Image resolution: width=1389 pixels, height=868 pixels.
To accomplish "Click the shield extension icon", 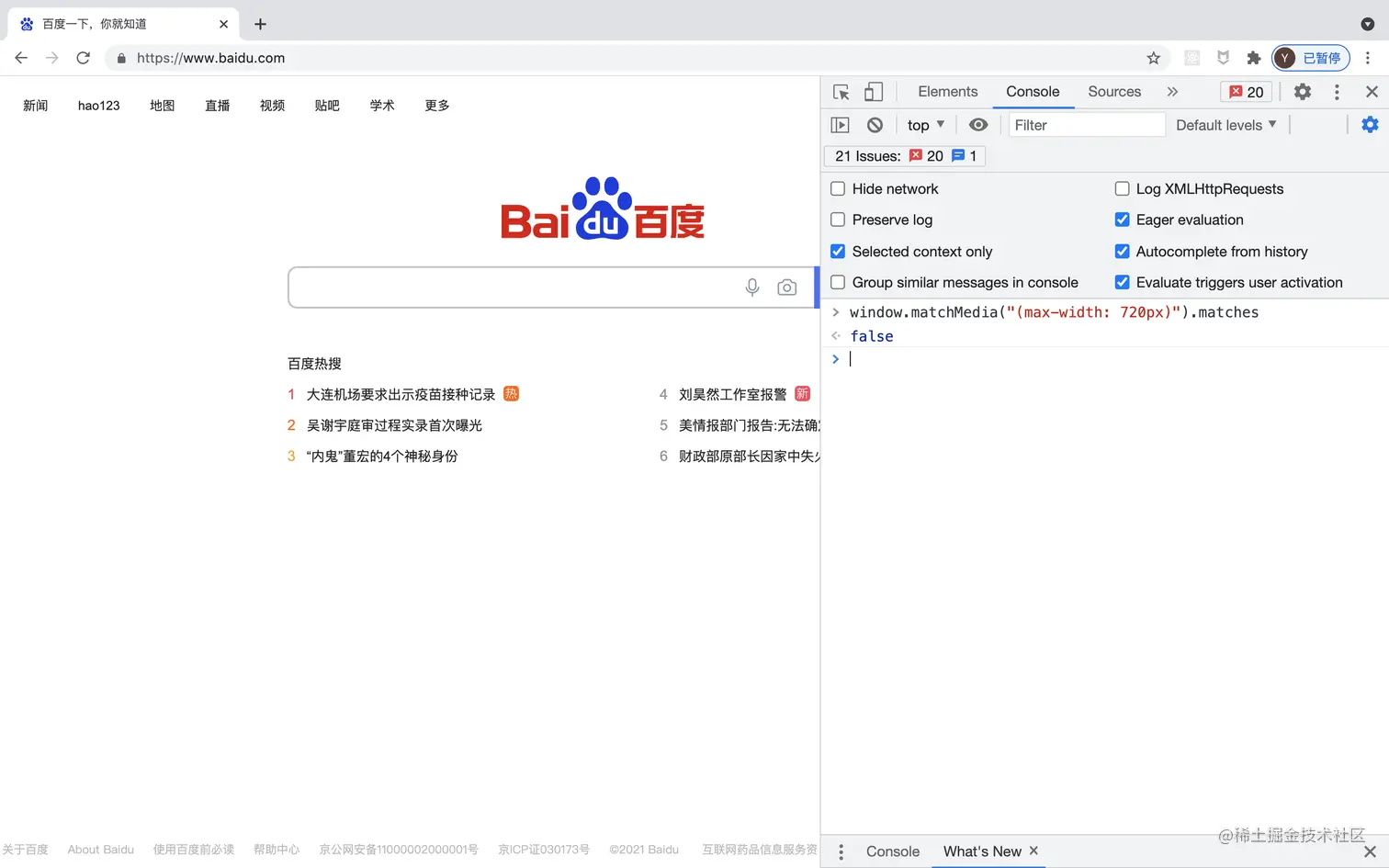I will (1223, 58).
